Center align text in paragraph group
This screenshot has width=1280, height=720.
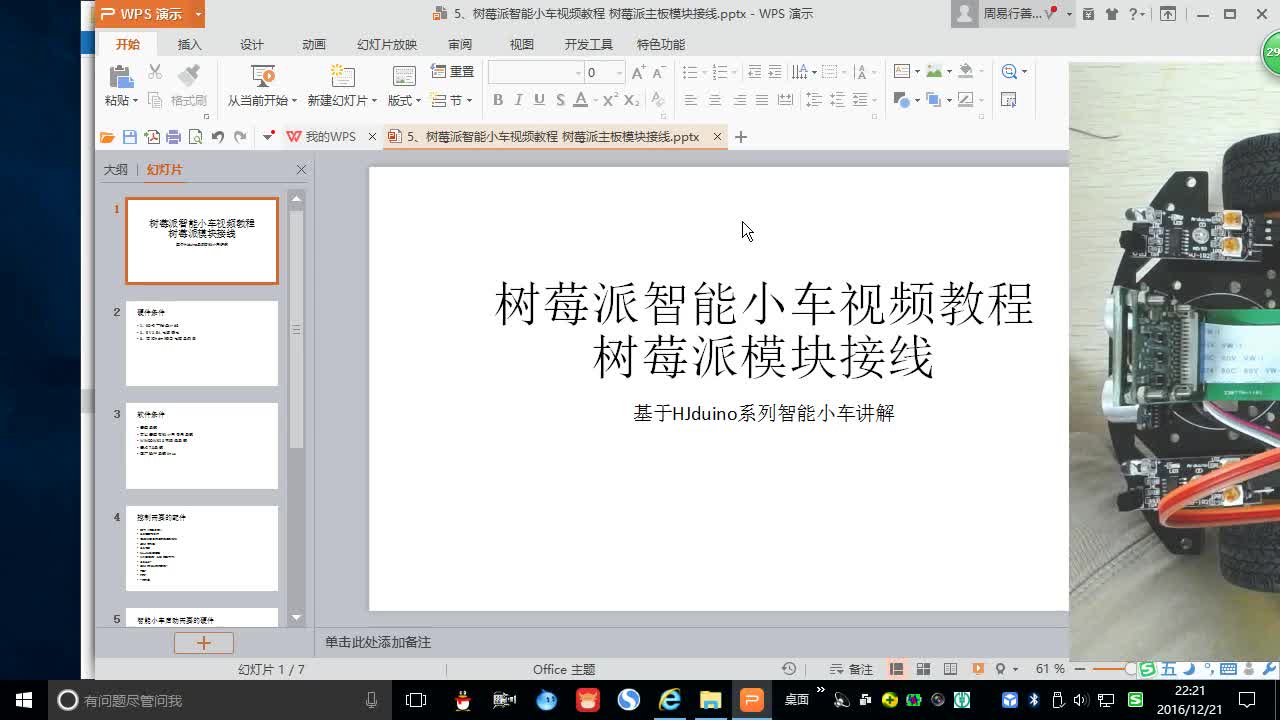click(x=714, y=100)
